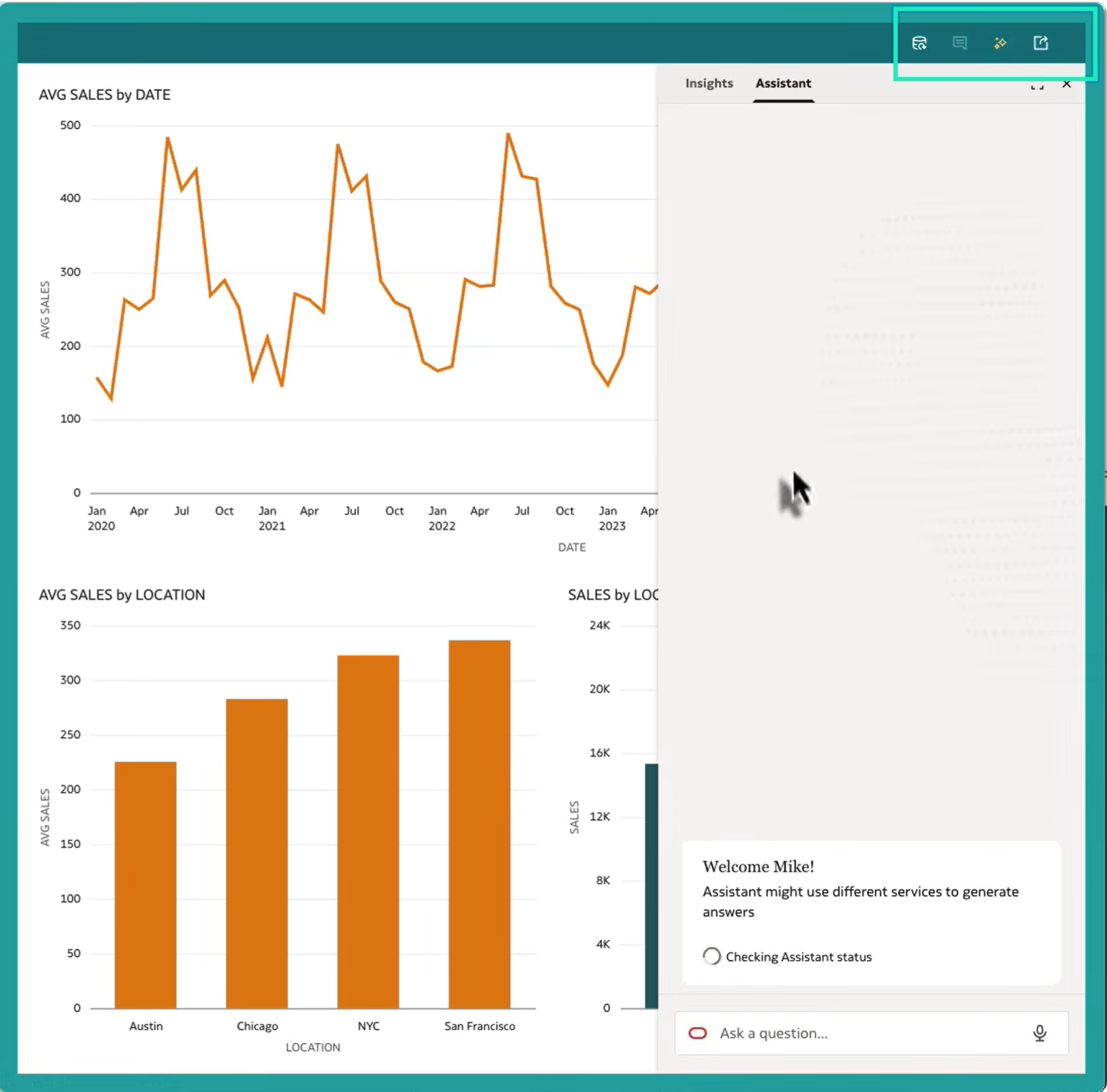Screen dimensions: 1107x1092
Task: Click the Jan 2021 axis label
Action: pyautogui.click(x=271, y=518)
